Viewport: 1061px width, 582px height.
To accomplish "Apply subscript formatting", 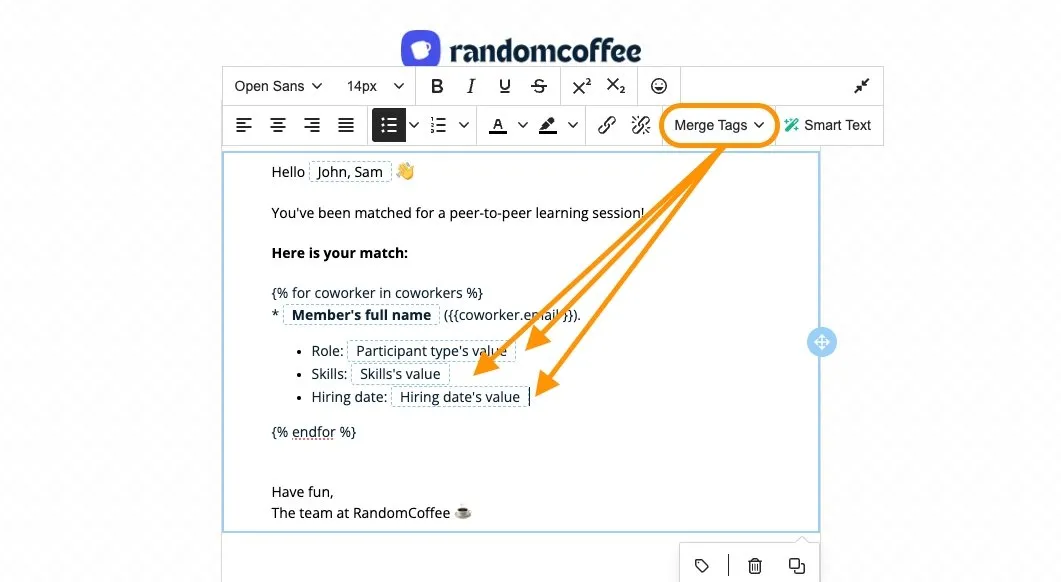I will [616, 86].
